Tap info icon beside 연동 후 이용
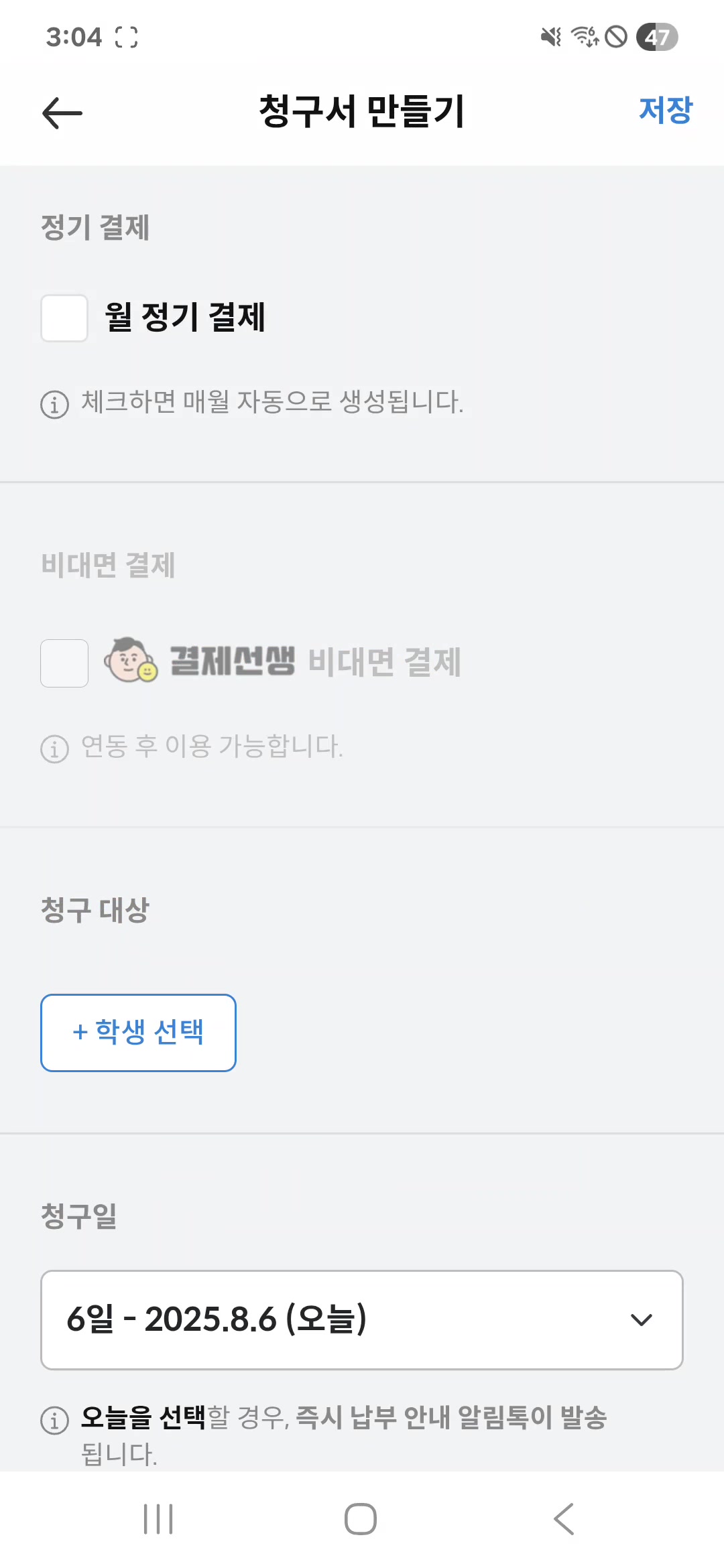 pos(55,748)
